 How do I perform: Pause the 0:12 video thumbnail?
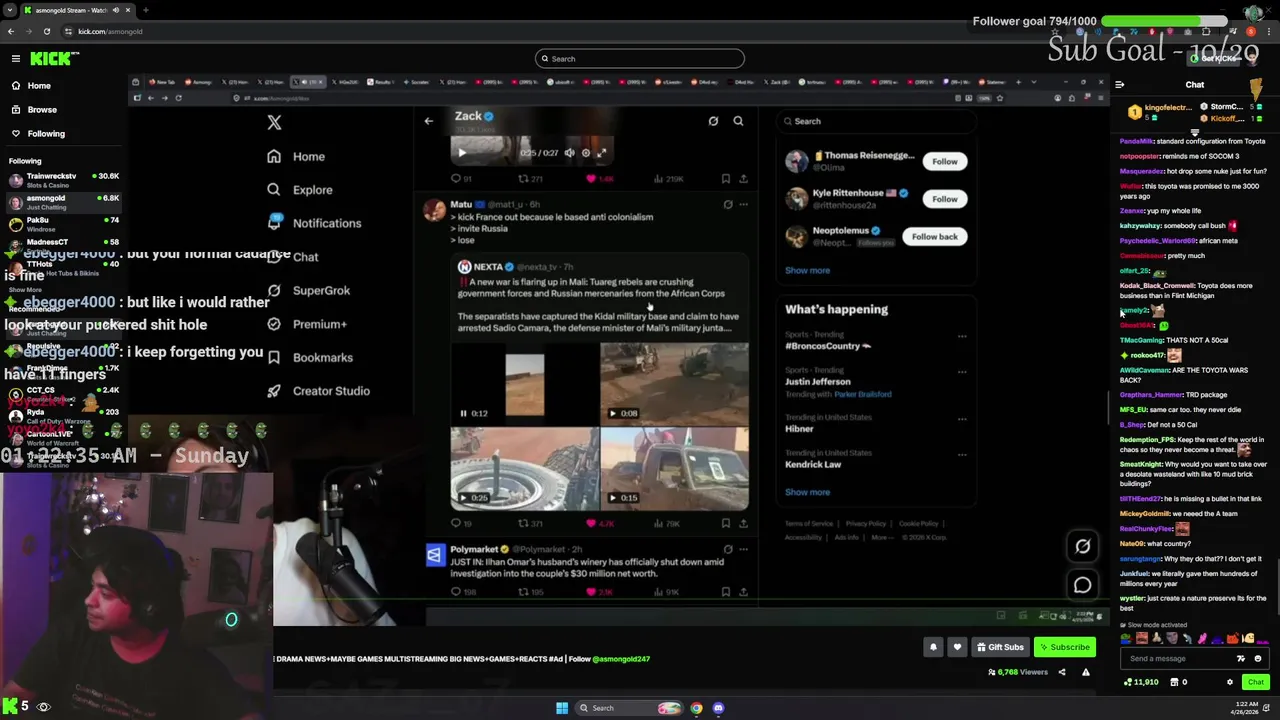coord(463,413)
